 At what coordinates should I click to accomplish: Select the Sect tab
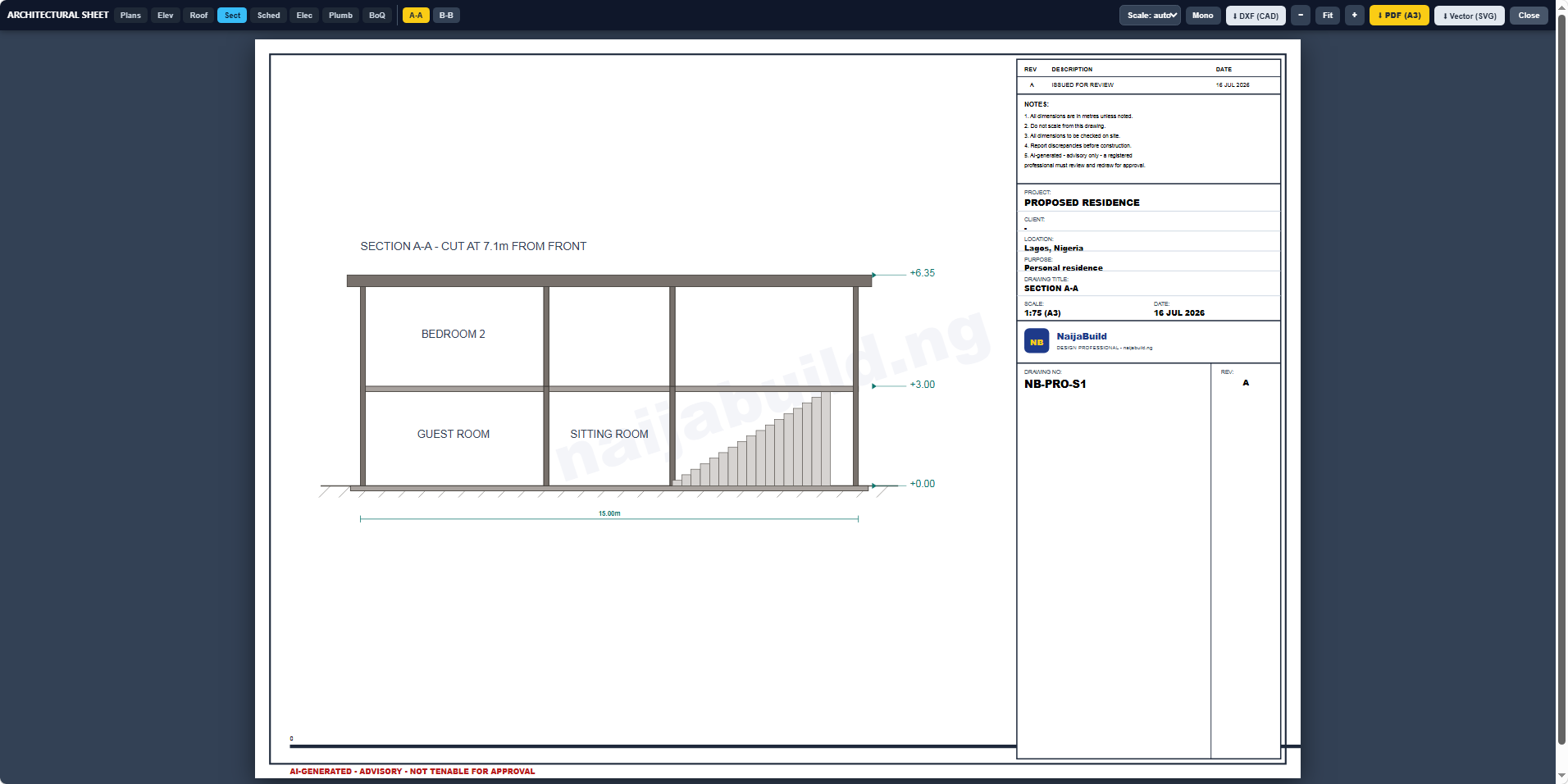232,16
